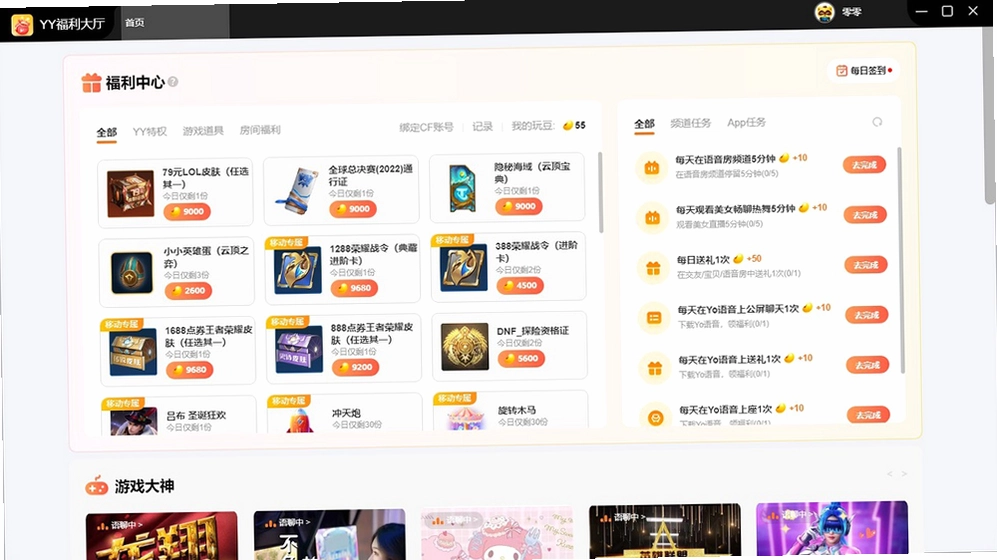Open the 记录 records link
Viewport: 997px width, 560px height.
click(482, 126)
